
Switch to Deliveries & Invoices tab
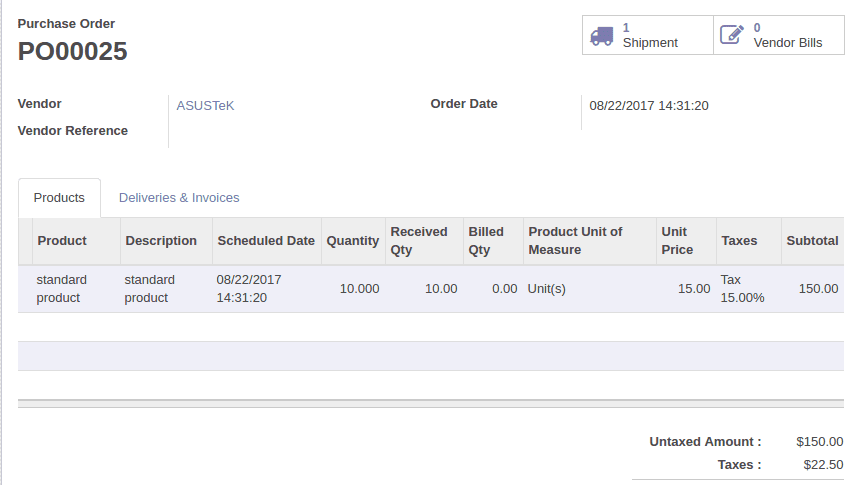[179, 198]
